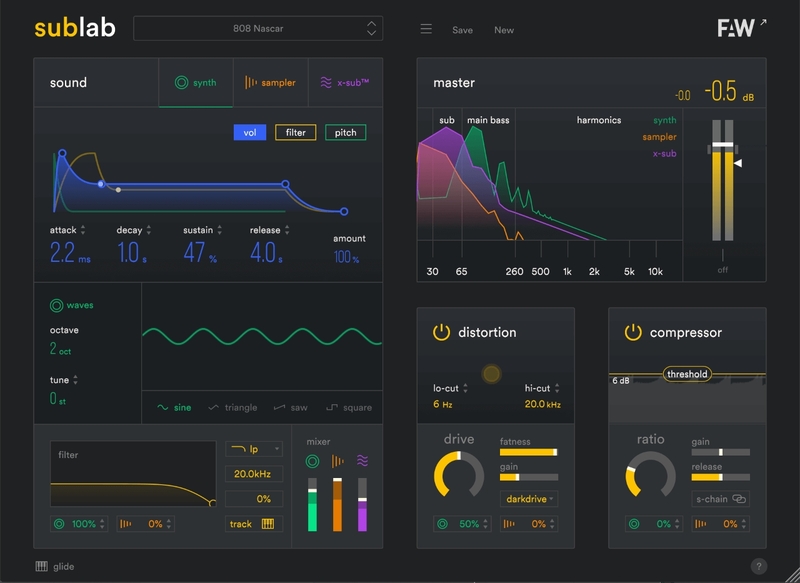Click the s-chain link icon
The width and height of the screenshot is (800, 583).
coord(739,499)
